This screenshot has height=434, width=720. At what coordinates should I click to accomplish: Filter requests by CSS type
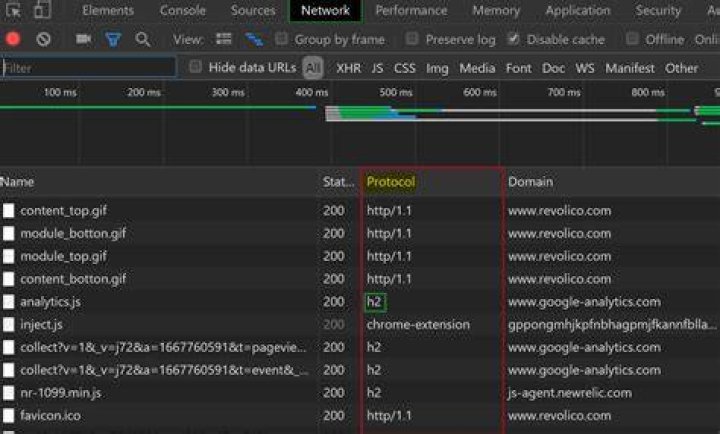405,68
